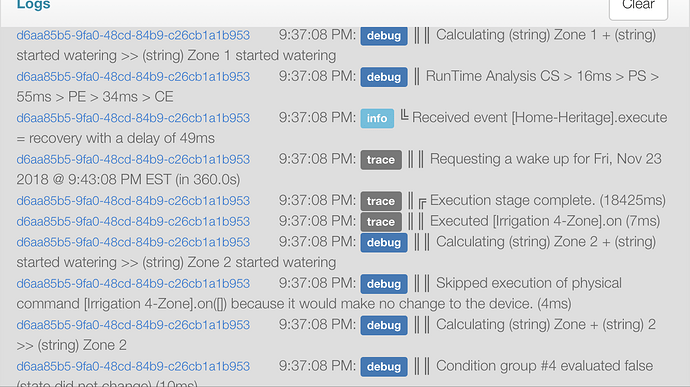Image resolution: width=690 pixels, height=387 pixels.
Task: Click the info badge on Received event
Action: coord(377,118)
